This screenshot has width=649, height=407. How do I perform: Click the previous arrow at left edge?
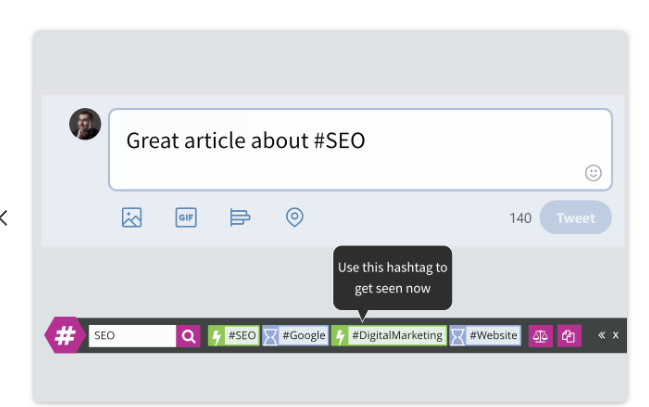click(x=4, y=217)
